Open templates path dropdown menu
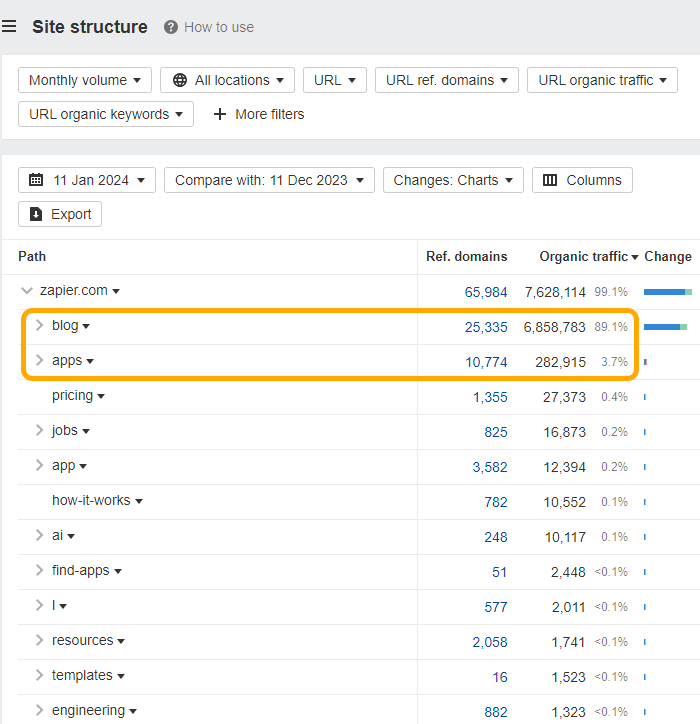This screenshot has width=700, height=724. point(121,676)
